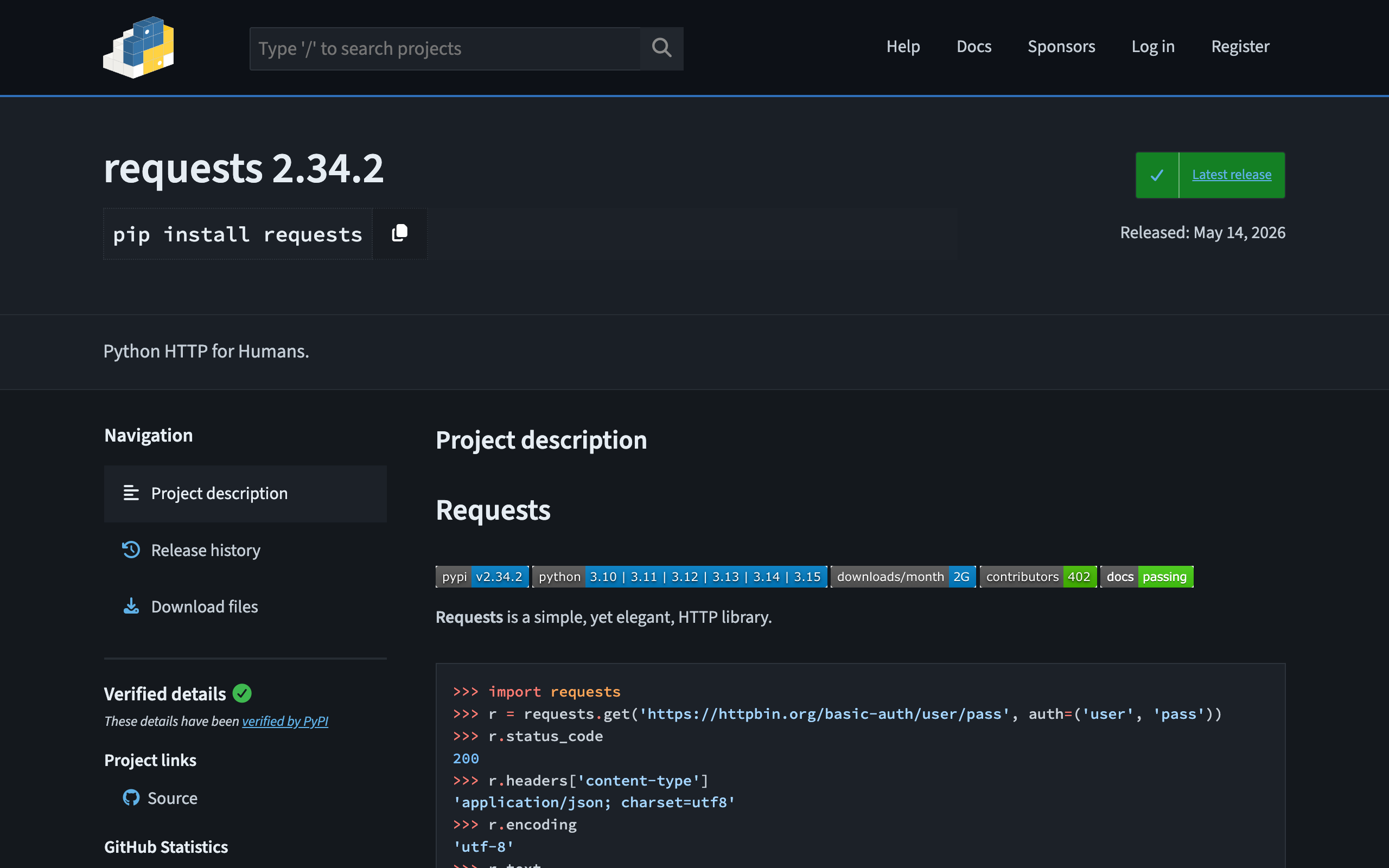This screenshot has height=868, width=1389.
Task: Click the docs passing badge
Action: (x=1146, y=576)
